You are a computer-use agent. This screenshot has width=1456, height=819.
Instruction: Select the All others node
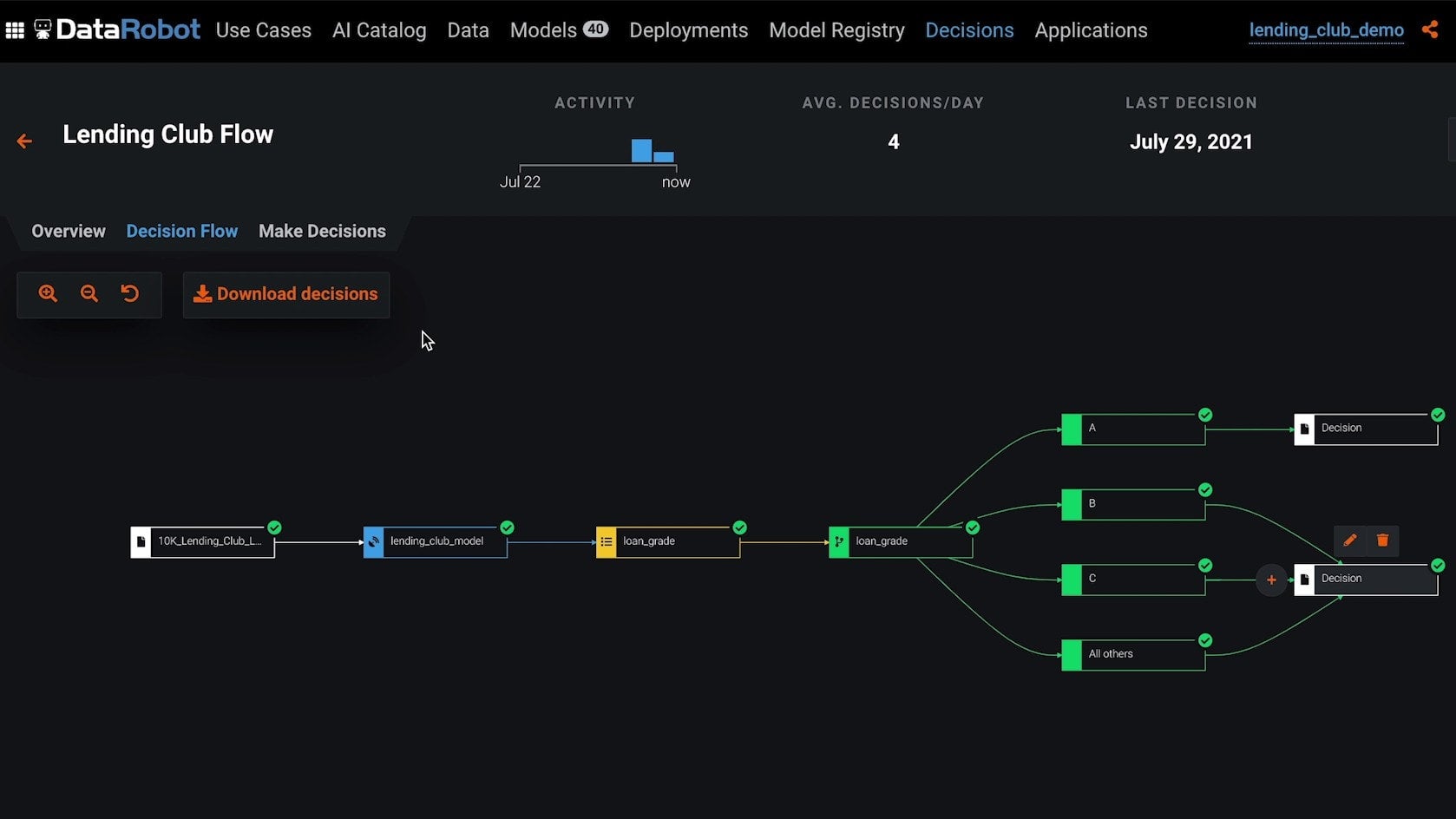[x=1133, y=655]
